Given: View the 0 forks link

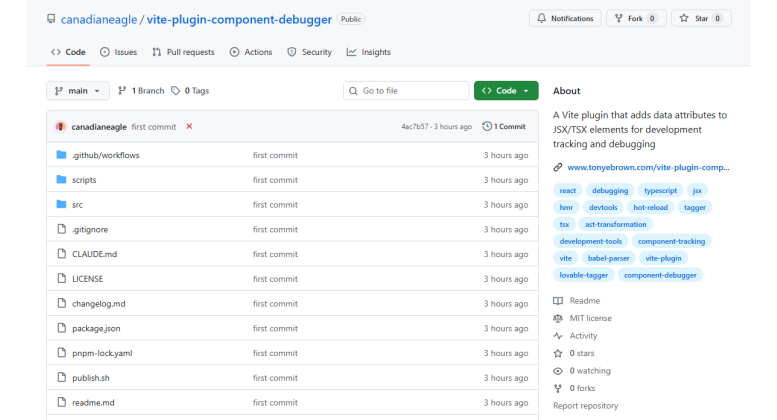Looking at the screenshot, I should [x=574, y=388].
